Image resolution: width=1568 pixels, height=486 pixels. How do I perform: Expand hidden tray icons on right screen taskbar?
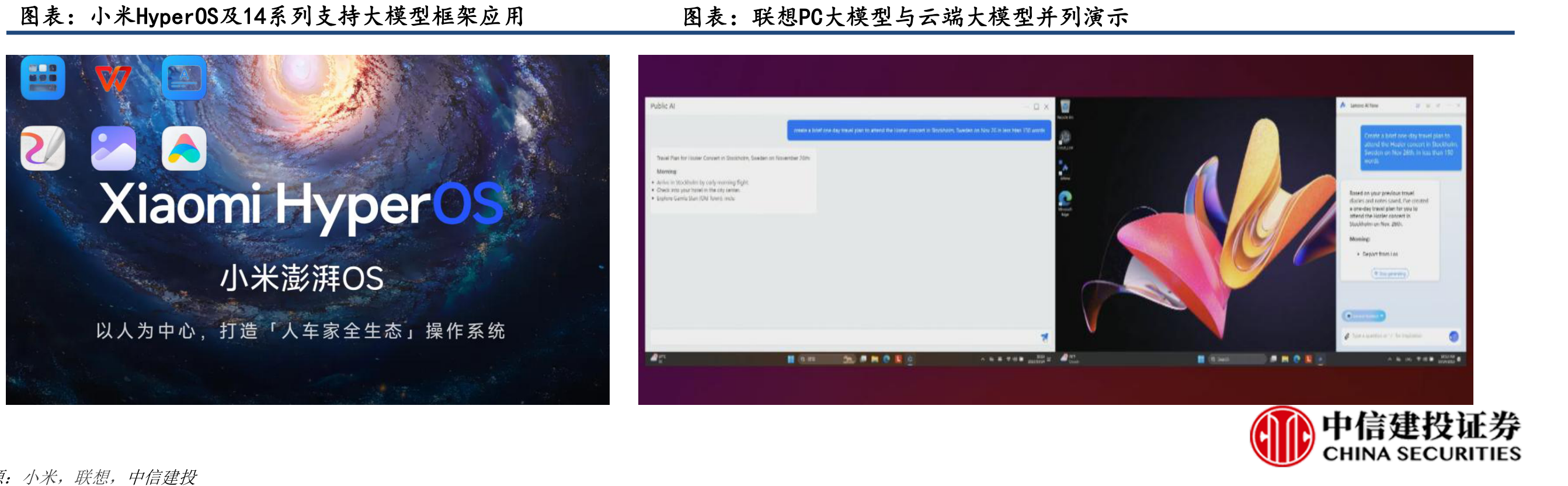(x=1390, y=359)
